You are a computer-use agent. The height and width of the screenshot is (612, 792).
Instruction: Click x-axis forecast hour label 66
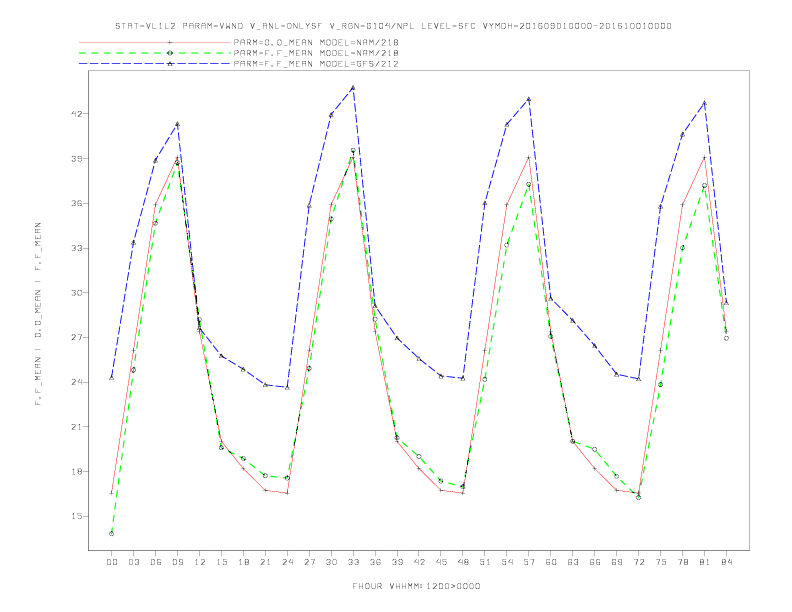[x=595, y=562]
